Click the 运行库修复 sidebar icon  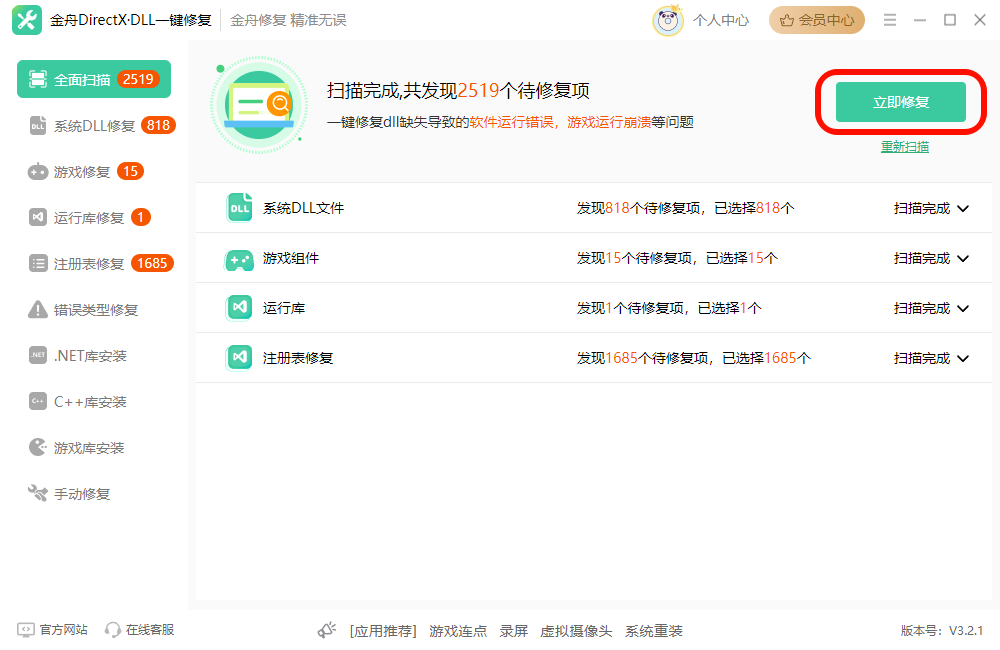[x=38, y=218]
